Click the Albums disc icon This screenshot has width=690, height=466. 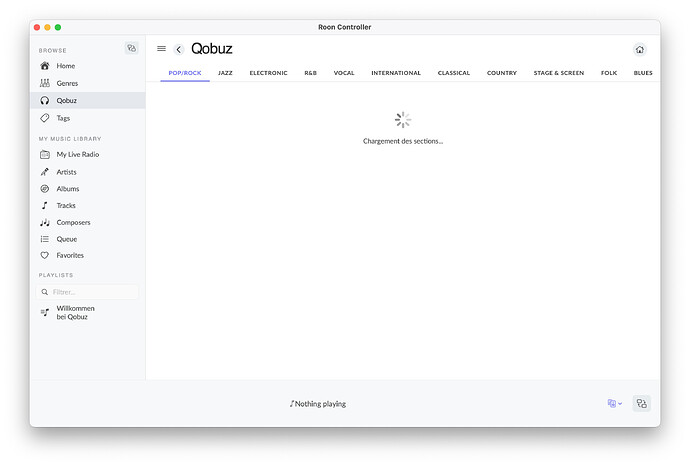[45, 189]
